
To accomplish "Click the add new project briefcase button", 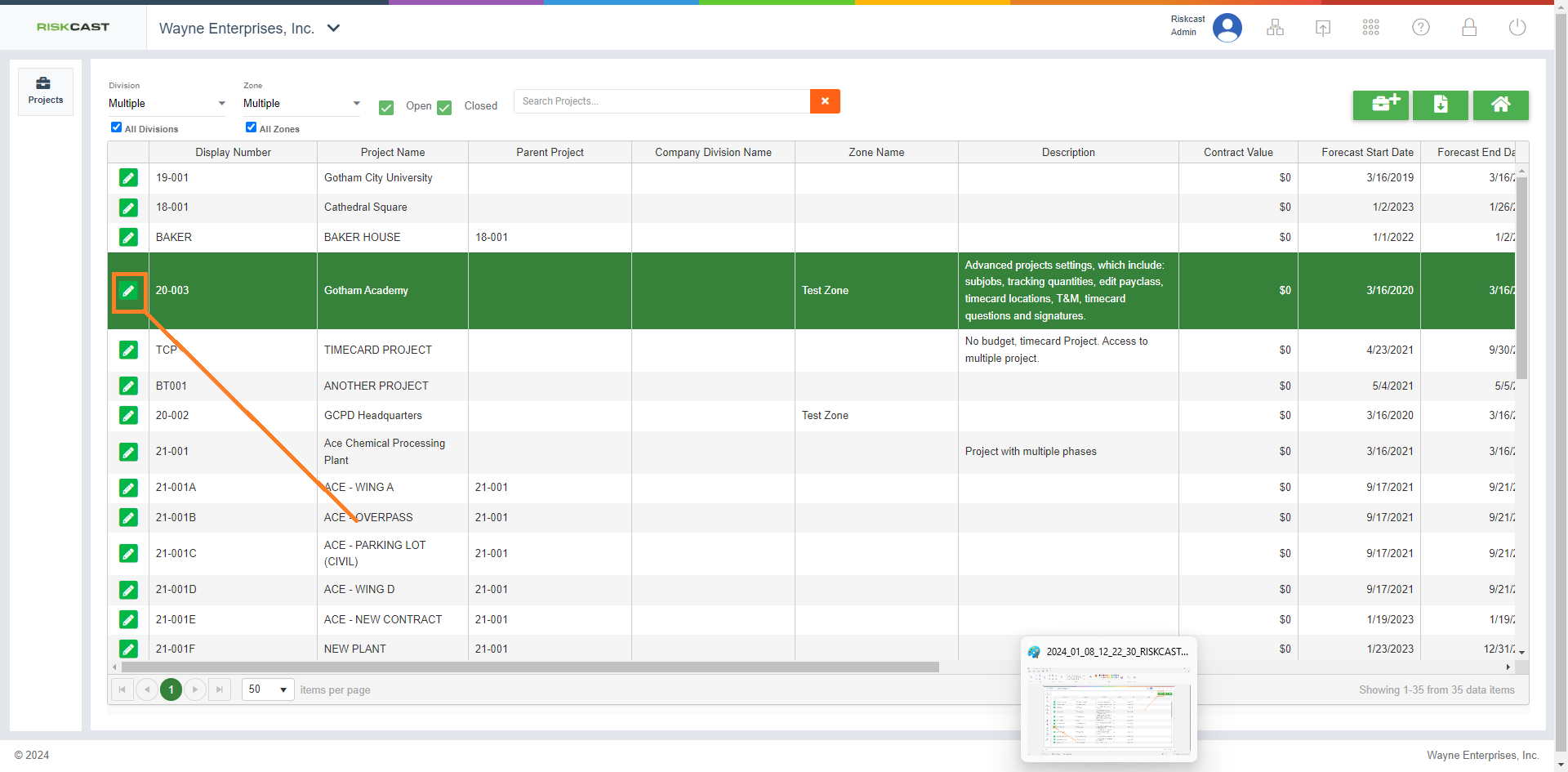I will pyautogui.click(x=1380, y=105).
